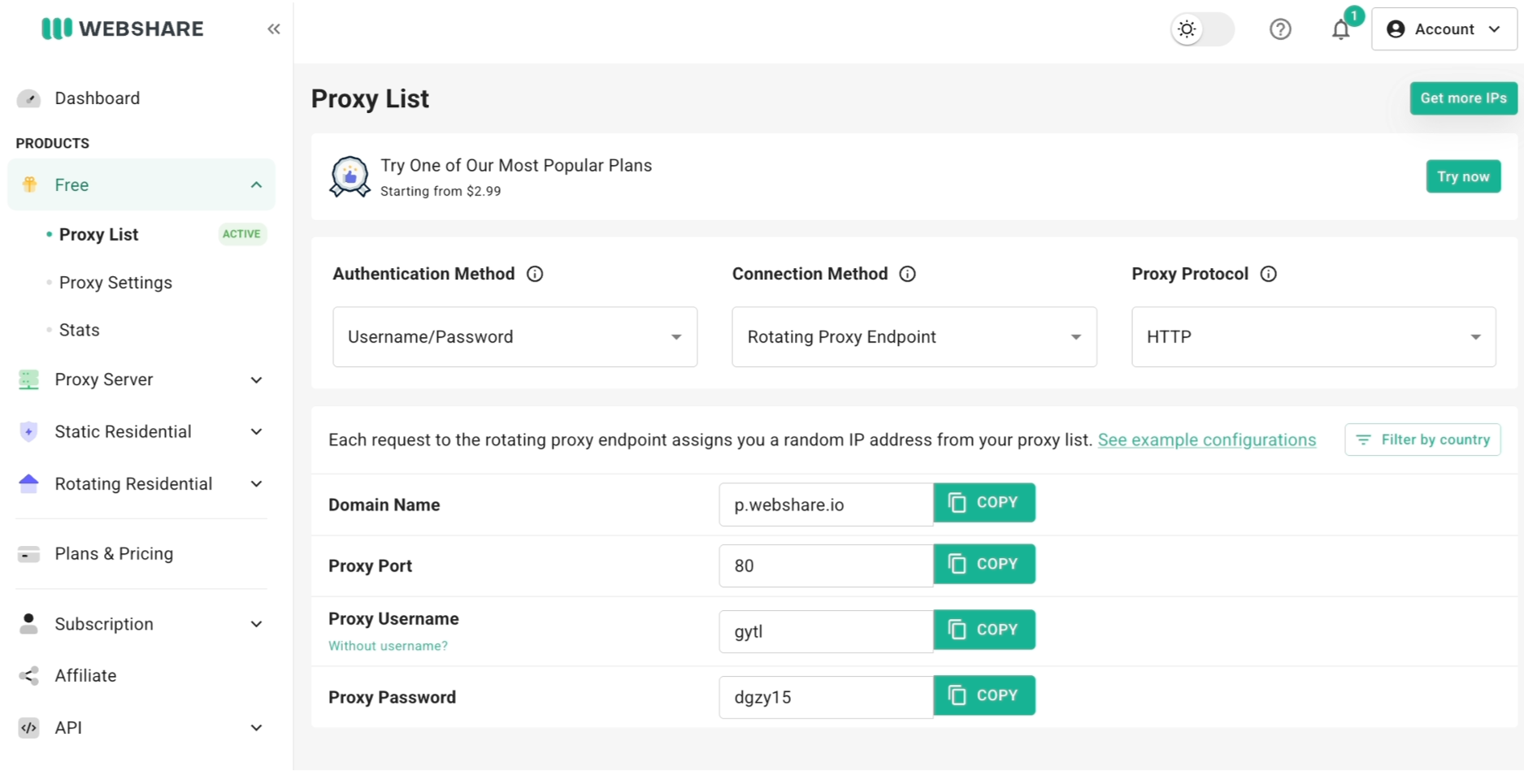
Task: Click the API code icon
Action: [x=28, y=728]
